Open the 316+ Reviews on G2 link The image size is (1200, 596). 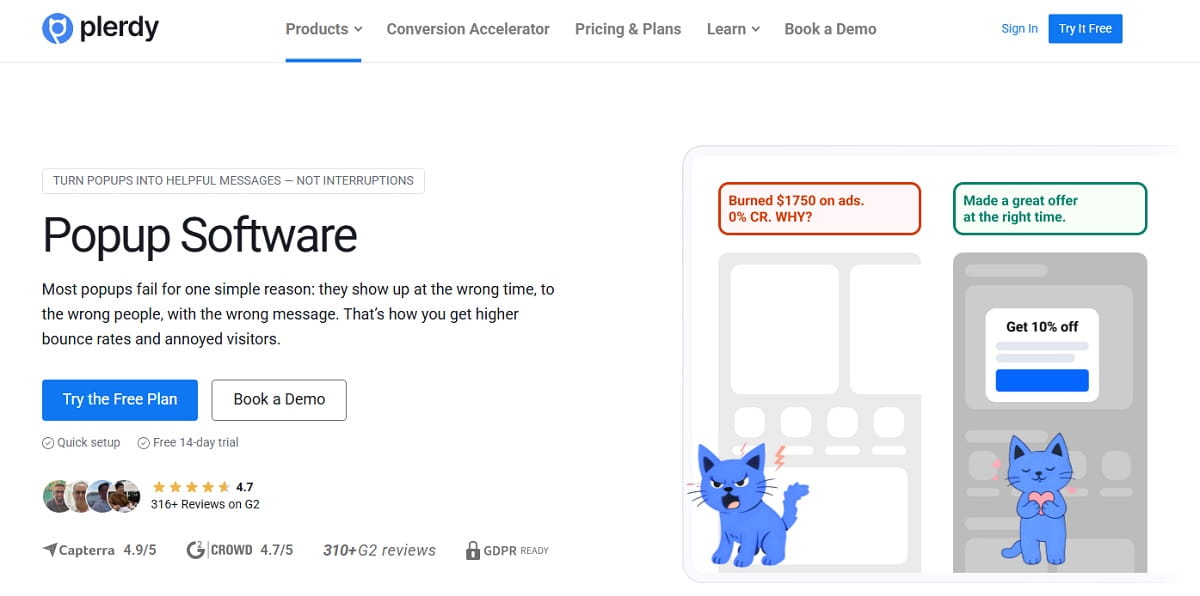[207, 503]
